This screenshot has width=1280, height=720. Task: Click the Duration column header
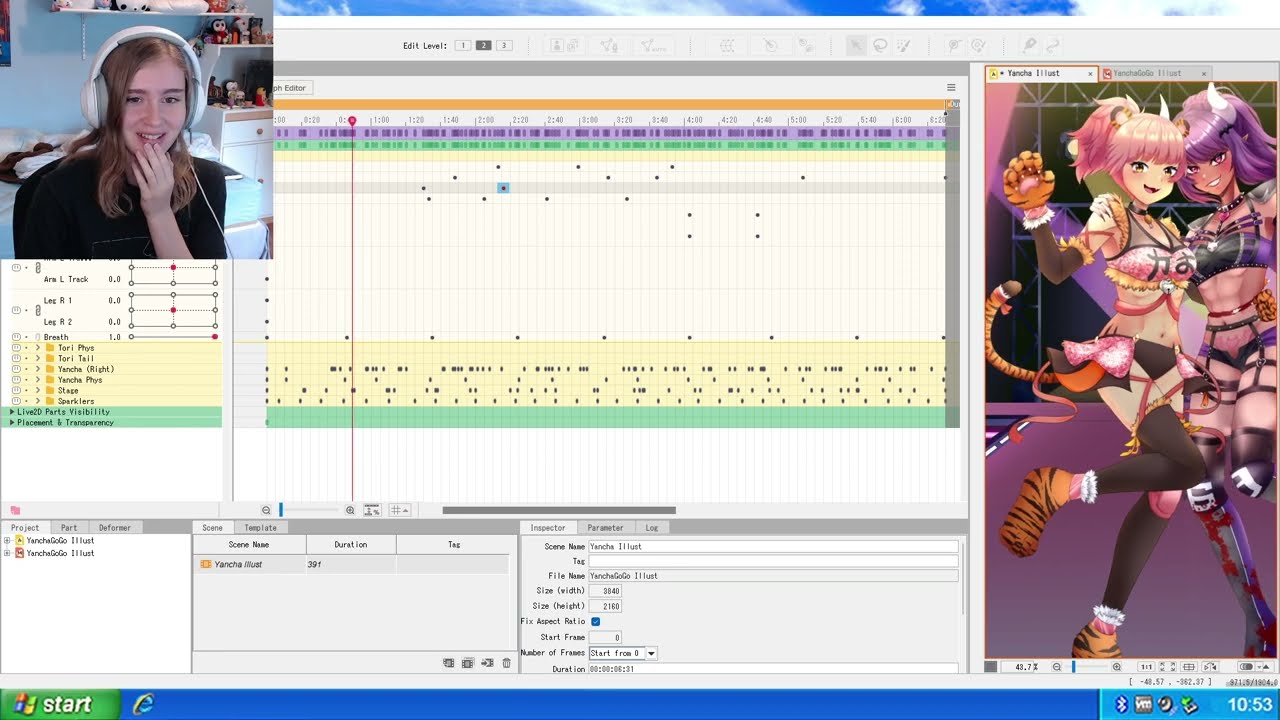pos(351,545)
